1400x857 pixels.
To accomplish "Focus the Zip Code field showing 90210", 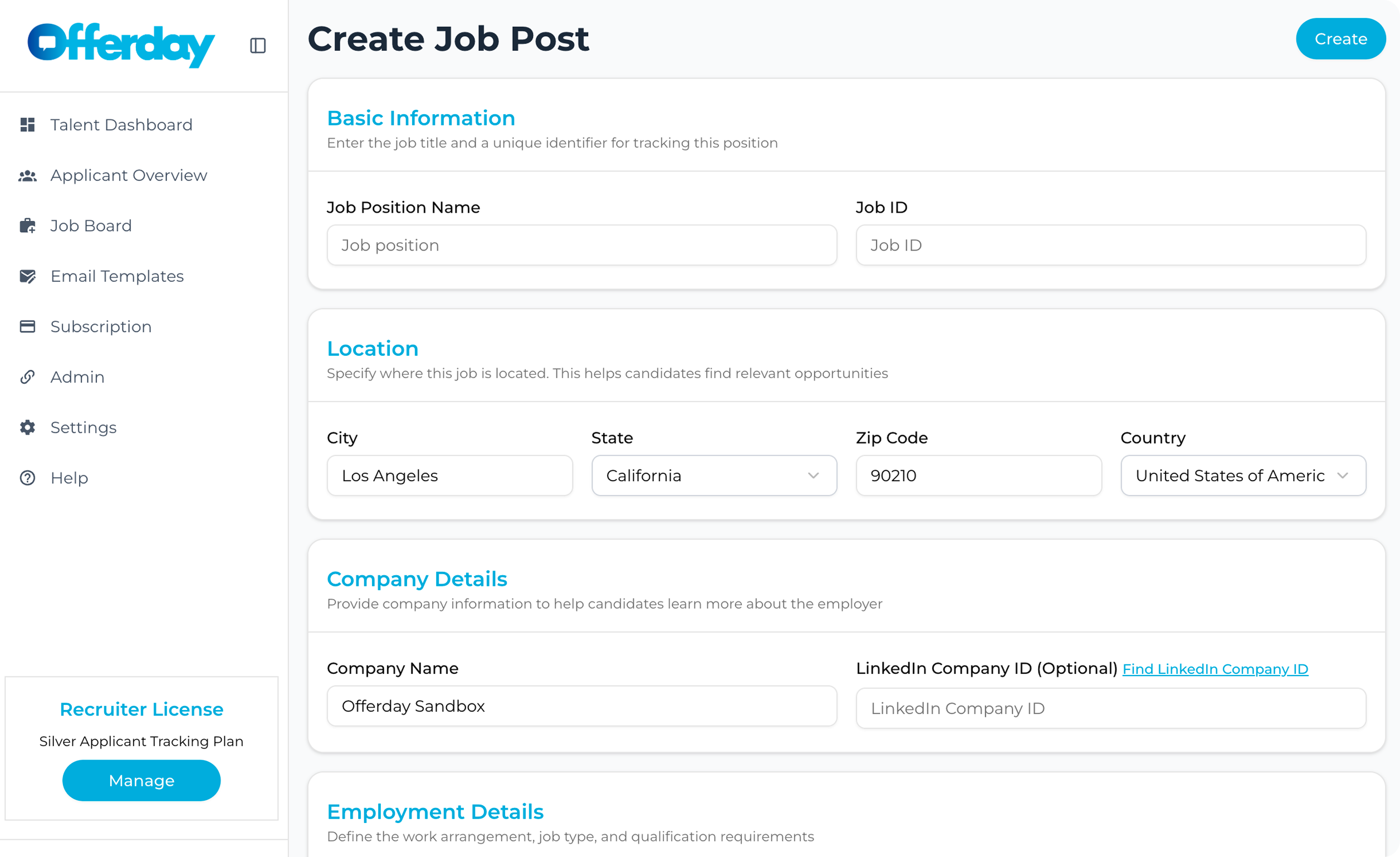I will 978,476.
